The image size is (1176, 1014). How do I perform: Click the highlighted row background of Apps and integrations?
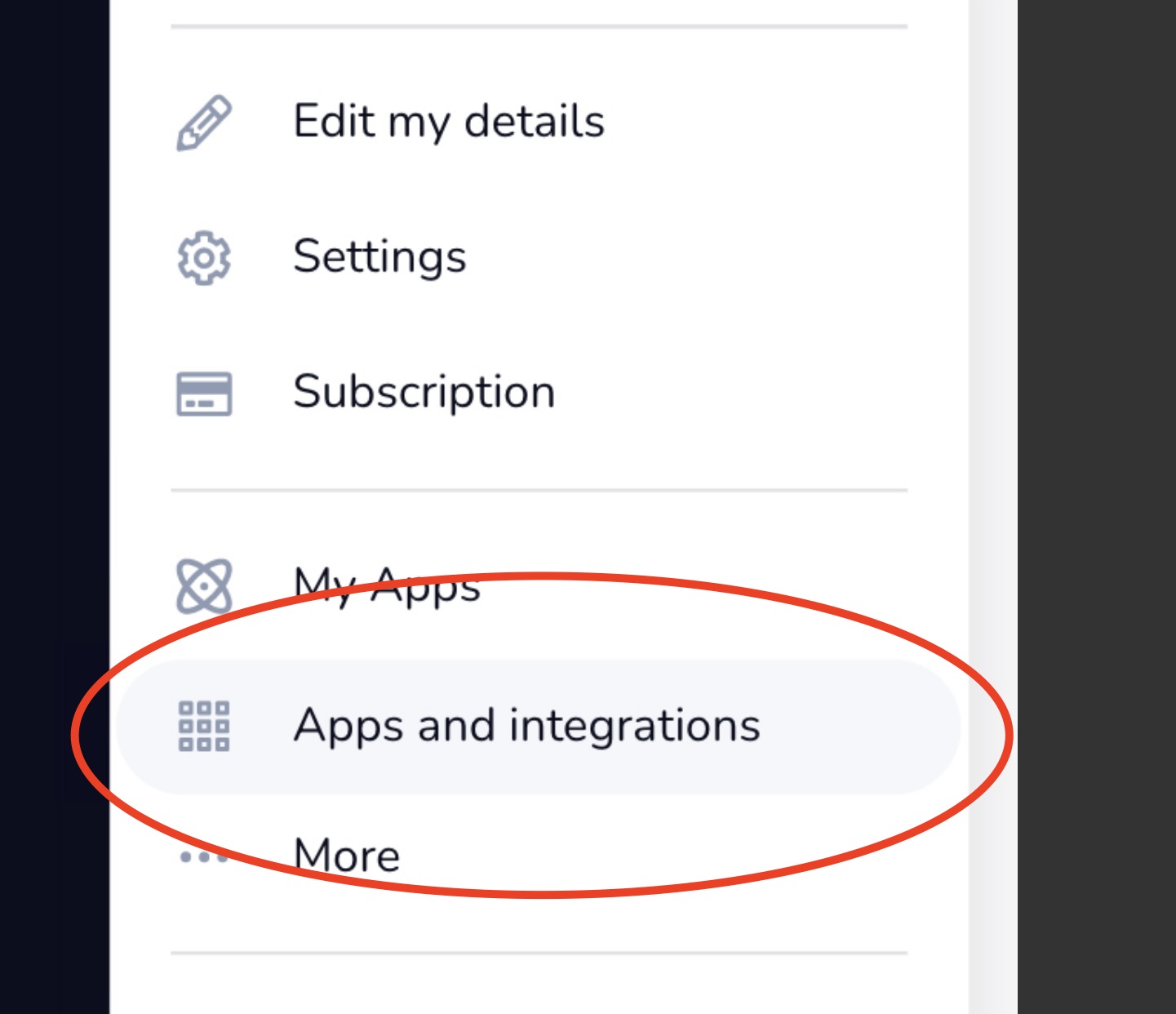point(539,726)
